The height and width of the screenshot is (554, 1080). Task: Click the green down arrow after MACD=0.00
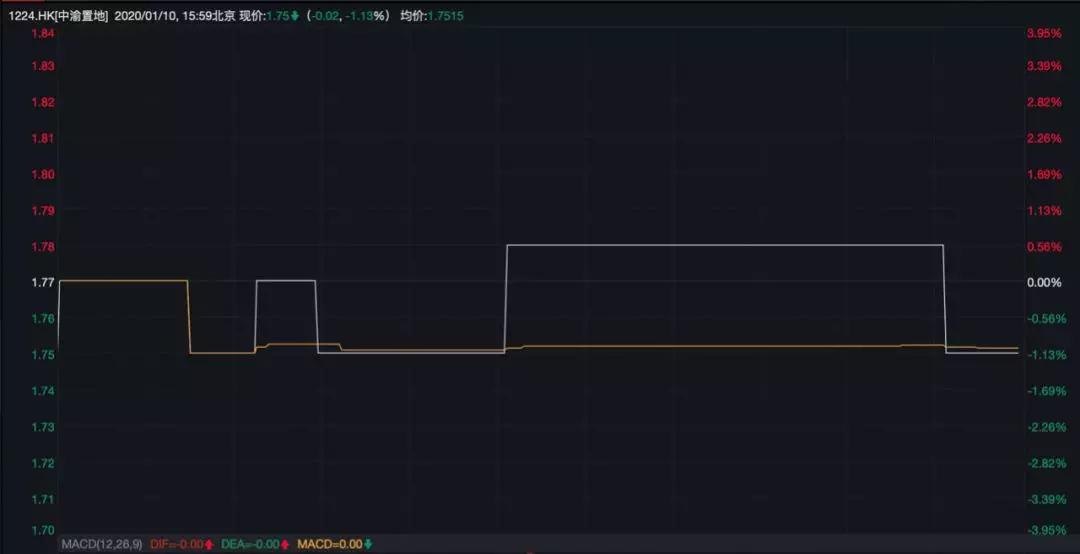coord(368,544)
